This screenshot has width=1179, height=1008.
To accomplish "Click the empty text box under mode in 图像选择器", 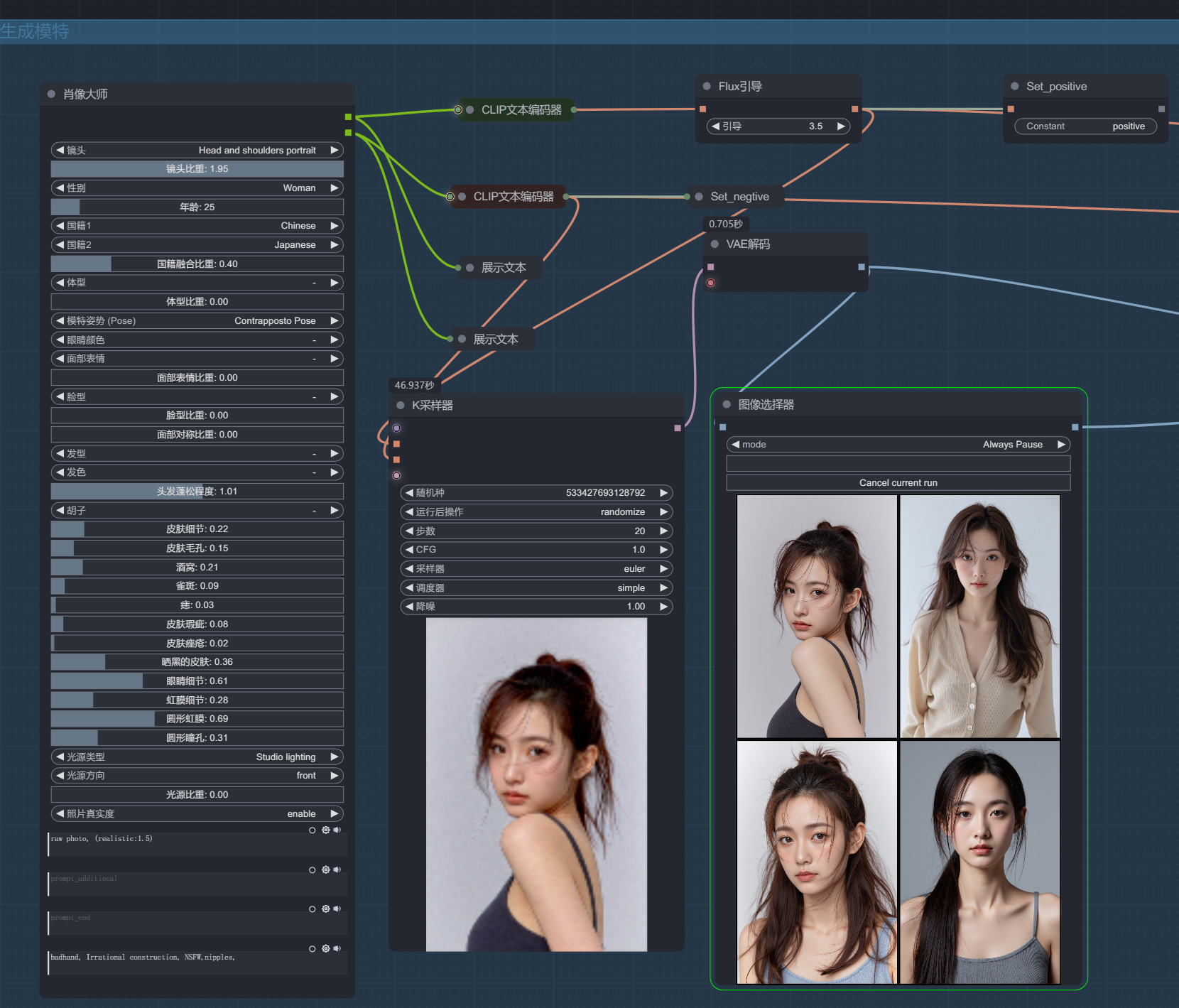I will pyautogui.click(x=898, y=464).
